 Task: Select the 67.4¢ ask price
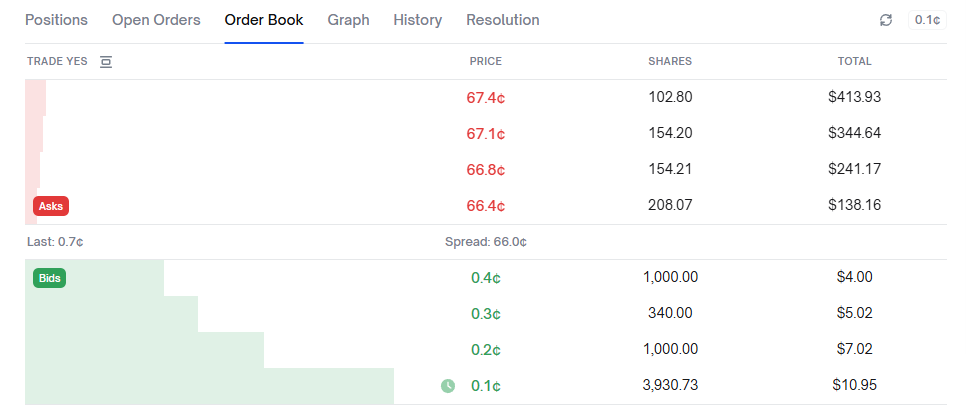tap(485, 98)
